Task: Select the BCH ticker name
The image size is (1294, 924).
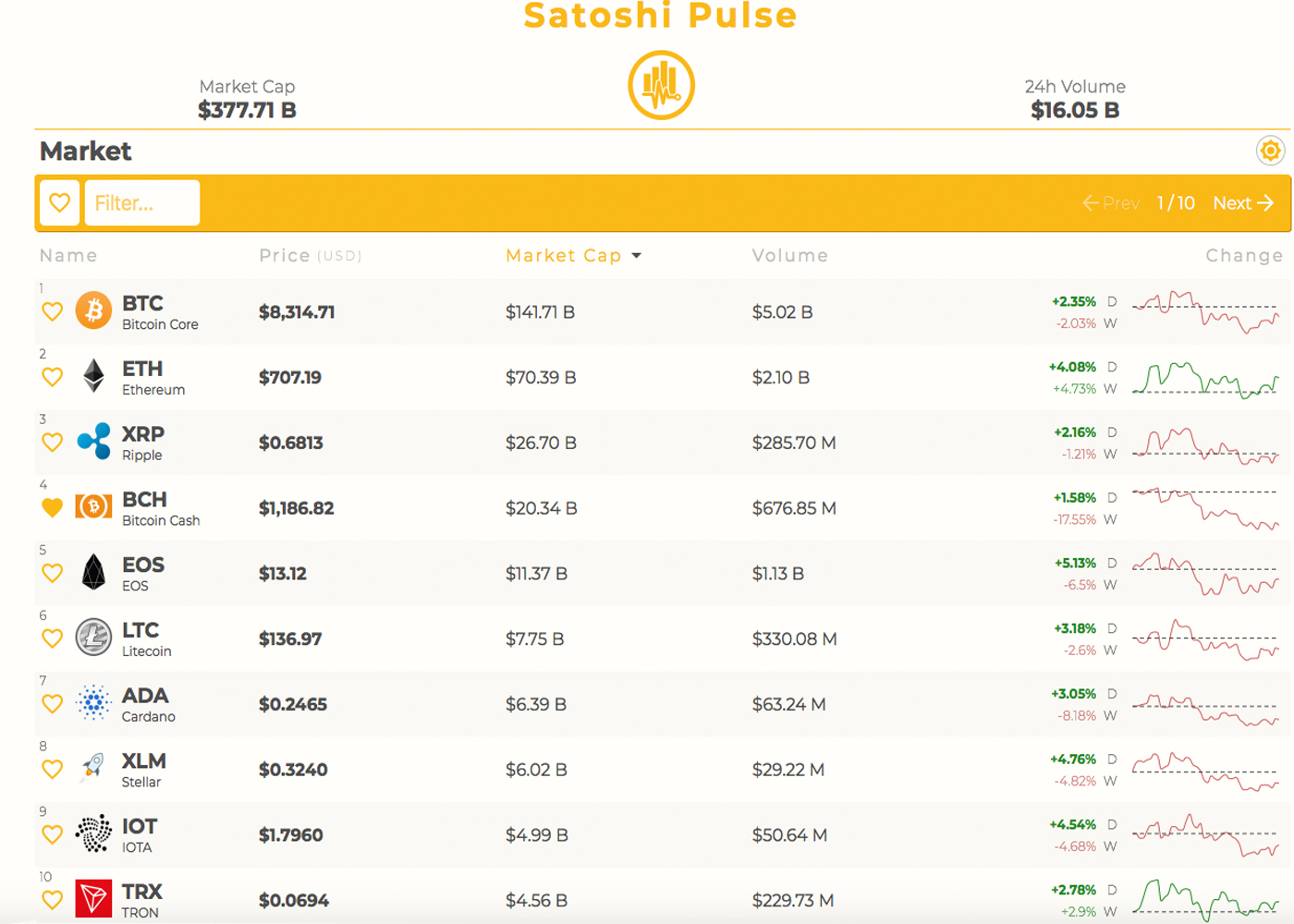Action: pyautogui.click(x=144, y=500)
